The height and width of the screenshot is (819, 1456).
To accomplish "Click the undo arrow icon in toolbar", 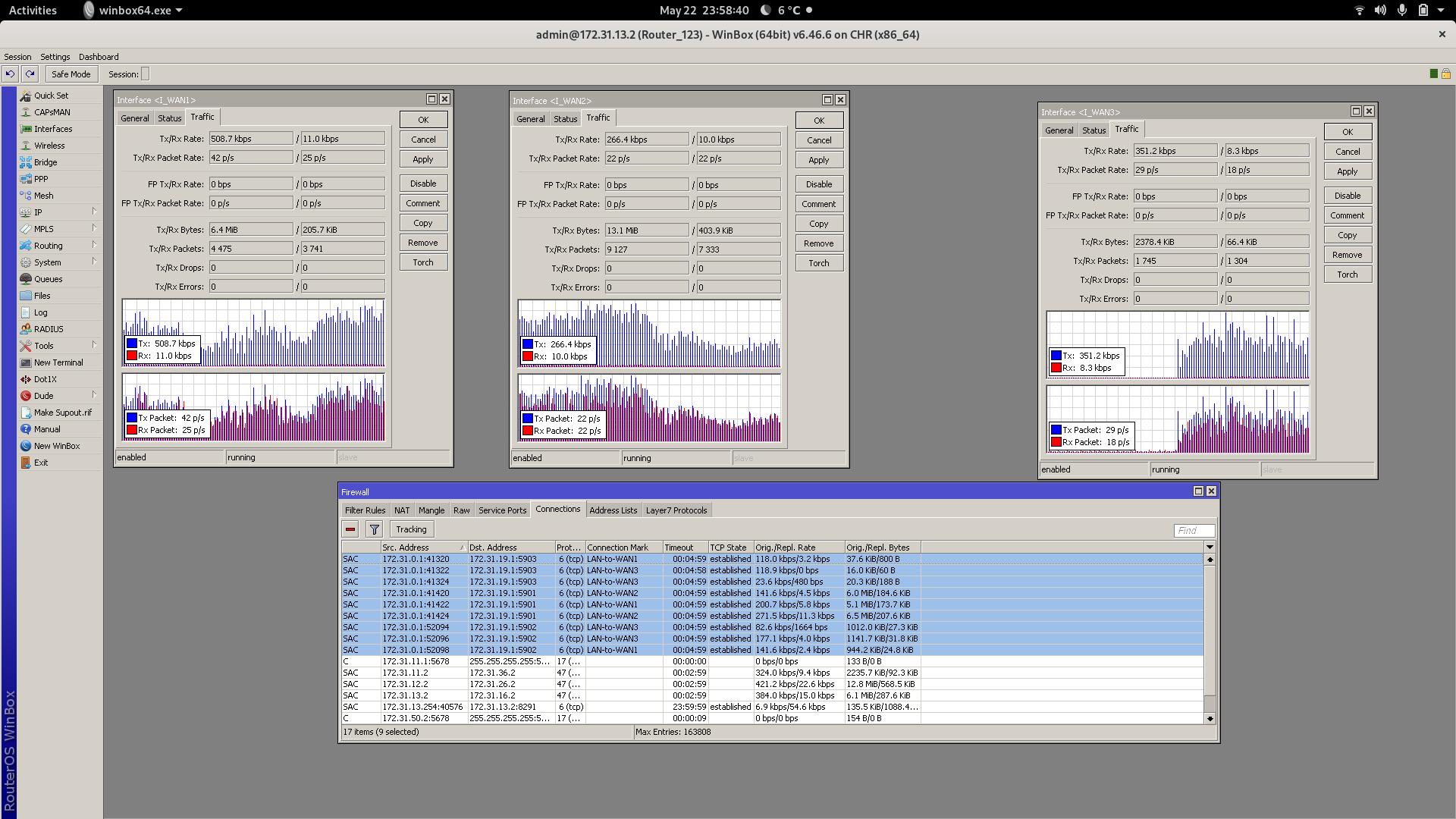I will click(11, 74).
